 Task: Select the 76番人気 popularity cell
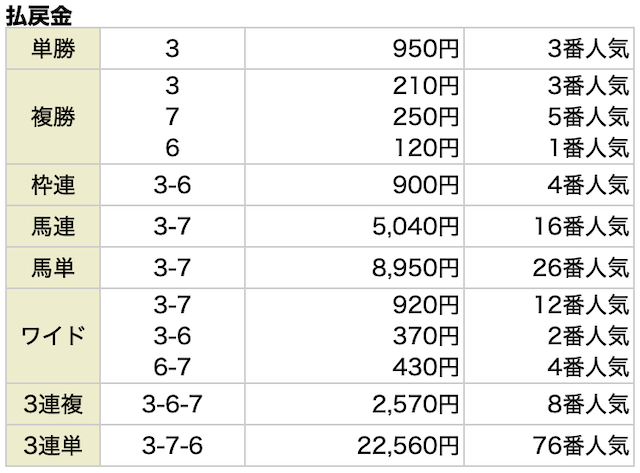click(549, 445)
